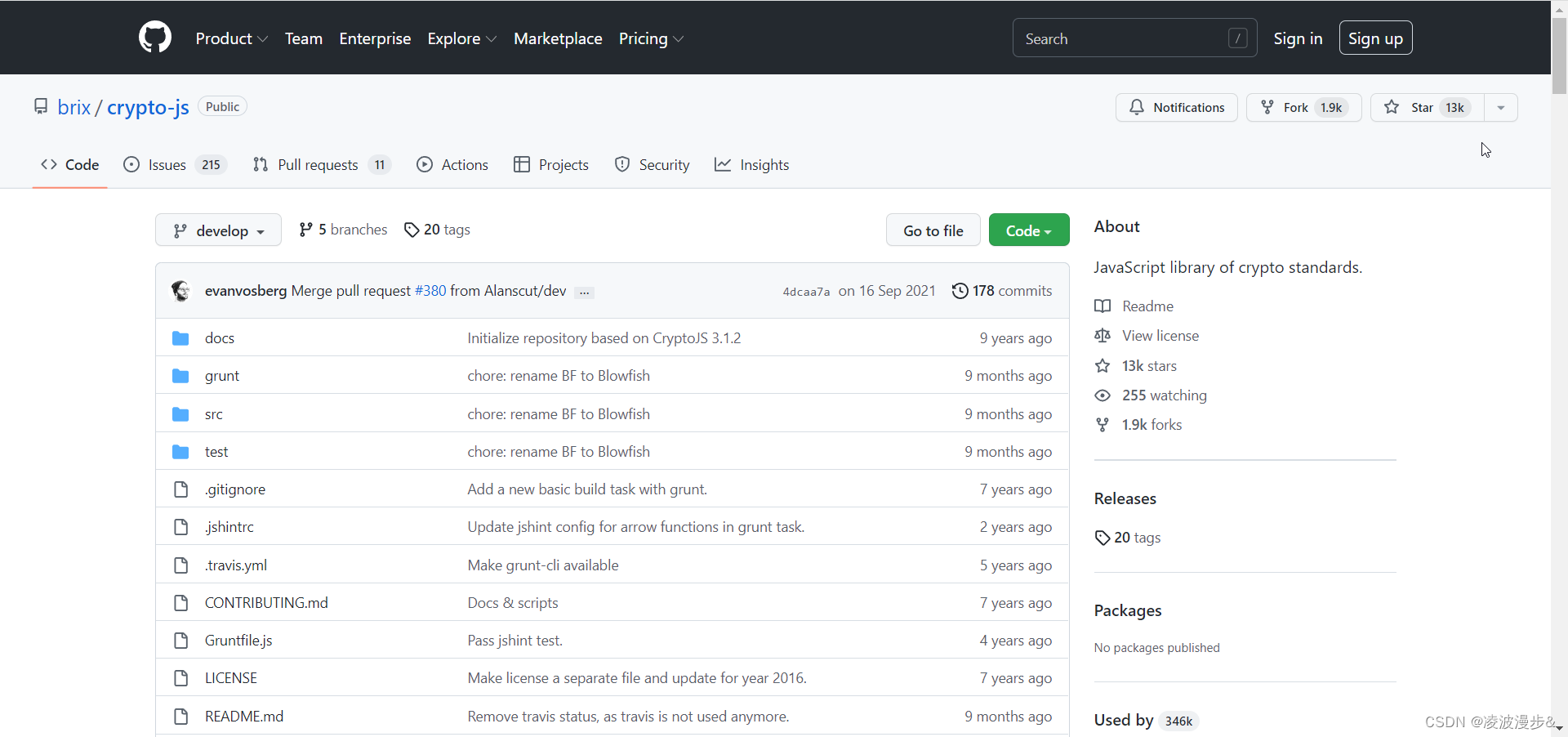Click the Sign up button
1568x737 pixels.
tap(1375, 38)
